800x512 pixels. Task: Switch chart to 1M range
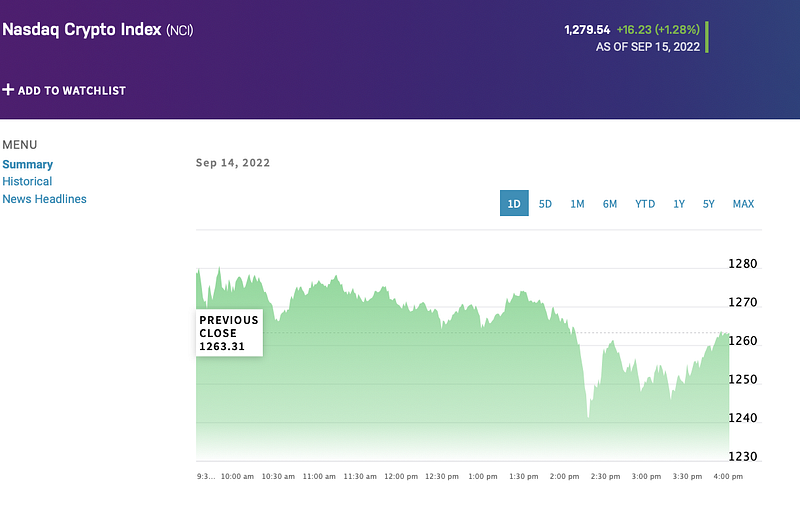(x=577, y=204)
